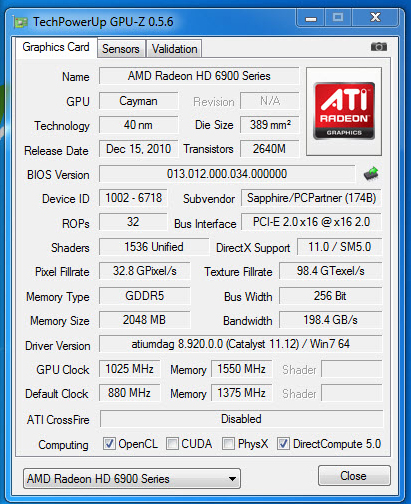
Task: Switch to the Sensors tab
Action: (x=121, y=49)
